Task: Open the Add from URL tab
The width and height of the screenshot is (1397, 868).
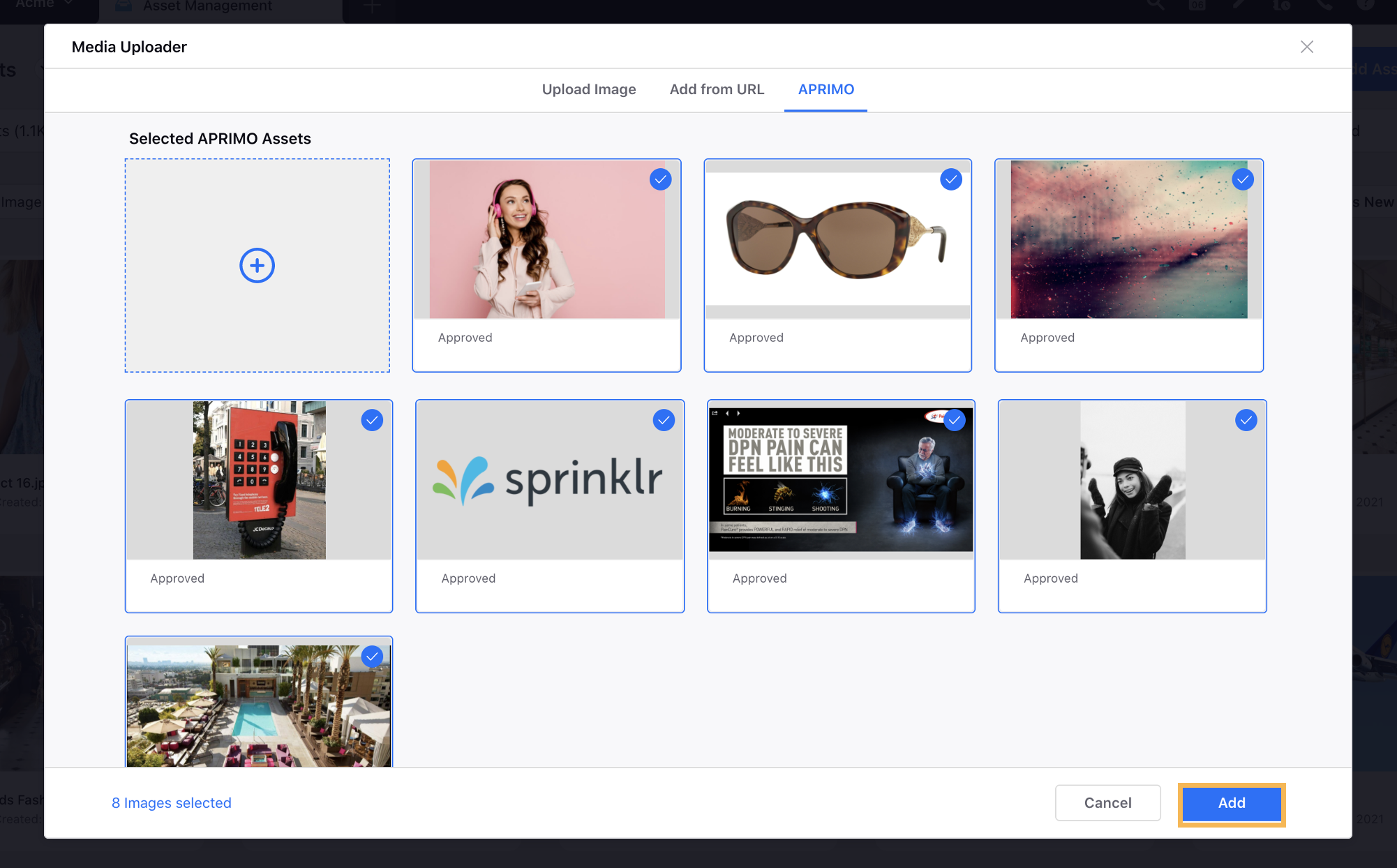Action: (717, 89)
